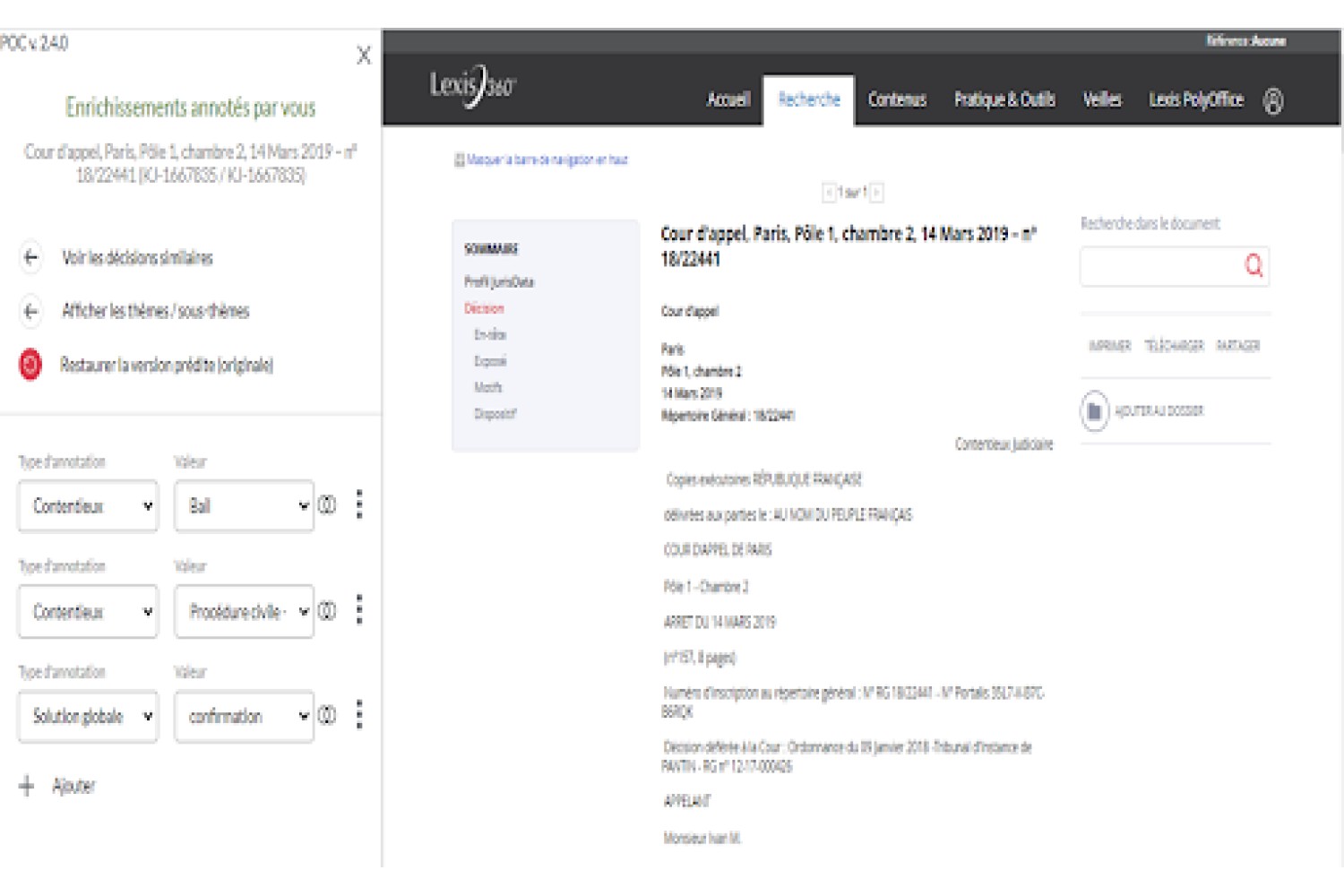Image resolution: width=1344 pixels, height=896 pixels.
Task: Click the plus icon to add annotation
Action: pos(27,786)
